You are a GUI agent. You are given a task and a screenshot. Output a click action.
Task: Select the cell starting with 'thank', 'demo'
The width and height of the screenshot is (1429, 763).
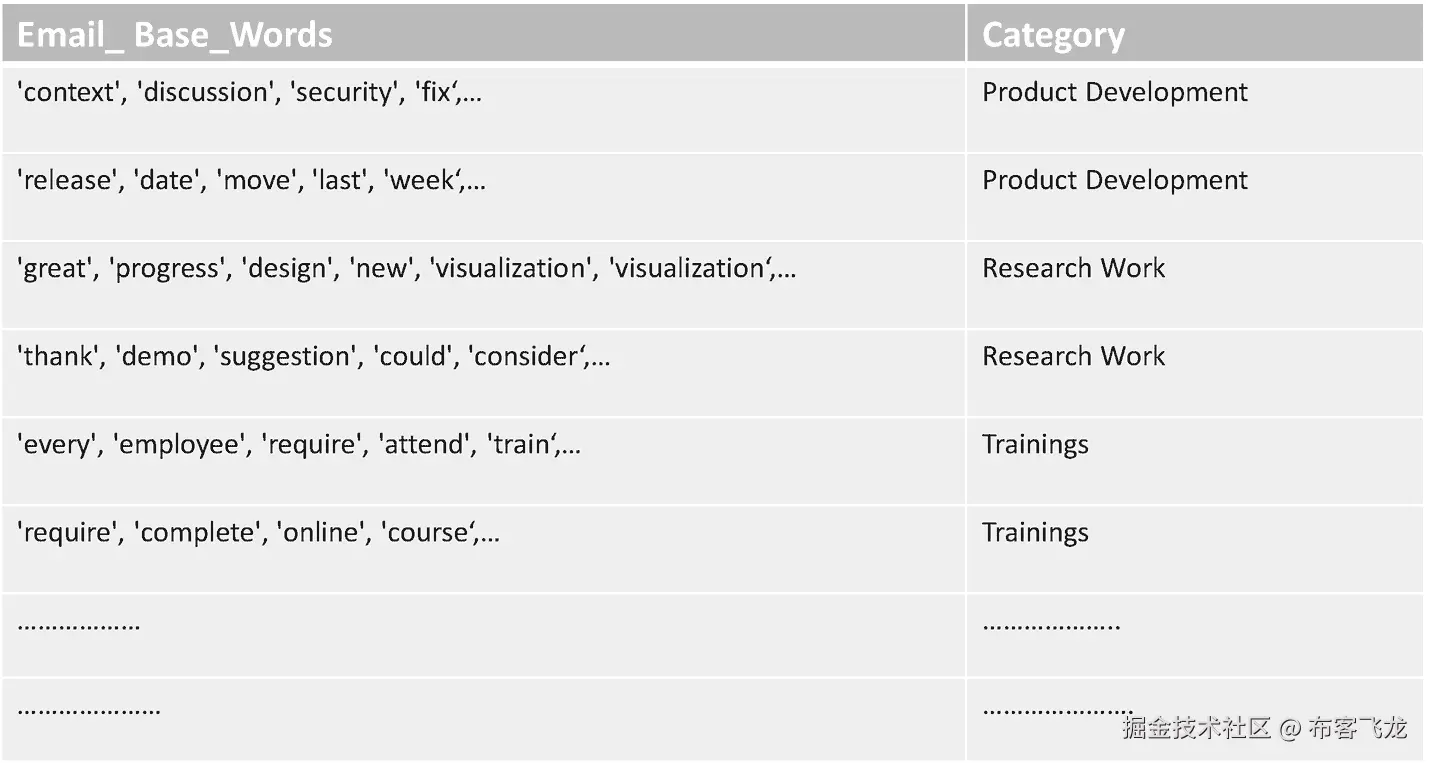click(313, 357)
